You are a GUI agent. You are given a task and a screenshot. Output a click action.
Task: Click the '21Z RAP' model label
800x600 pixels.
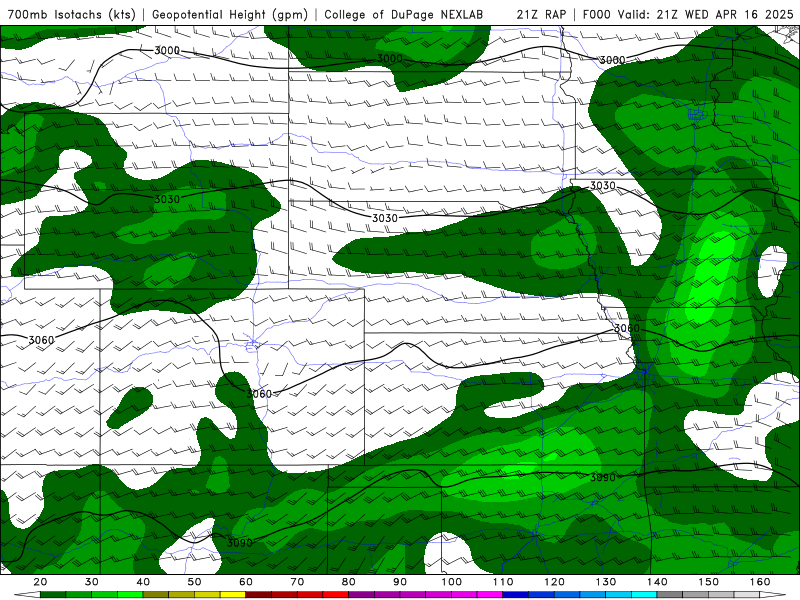click(x=541, y=14)
